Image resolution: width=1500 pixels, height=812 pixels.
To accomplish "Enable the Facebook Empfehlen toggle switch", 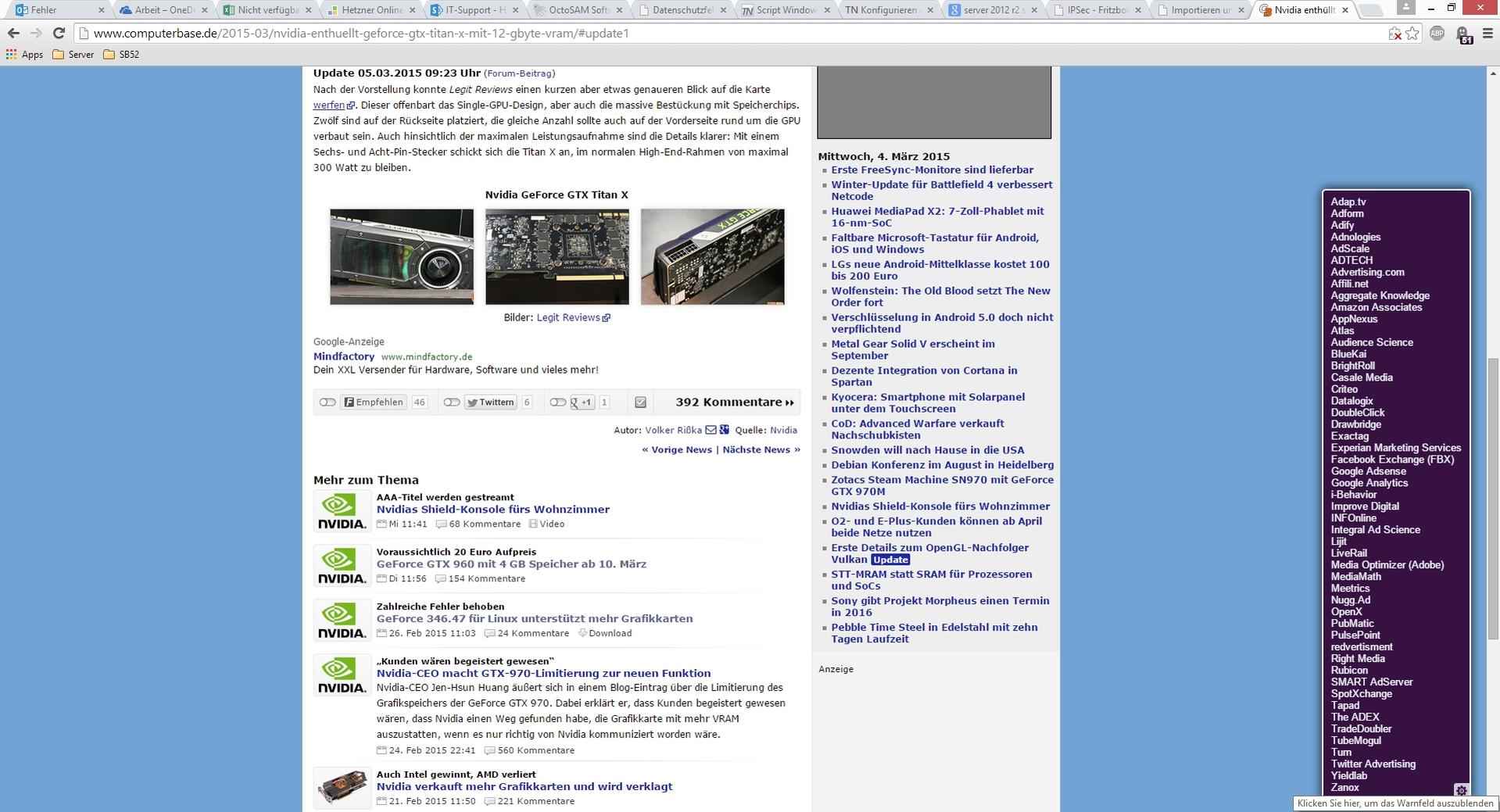I will pos(328,402).
